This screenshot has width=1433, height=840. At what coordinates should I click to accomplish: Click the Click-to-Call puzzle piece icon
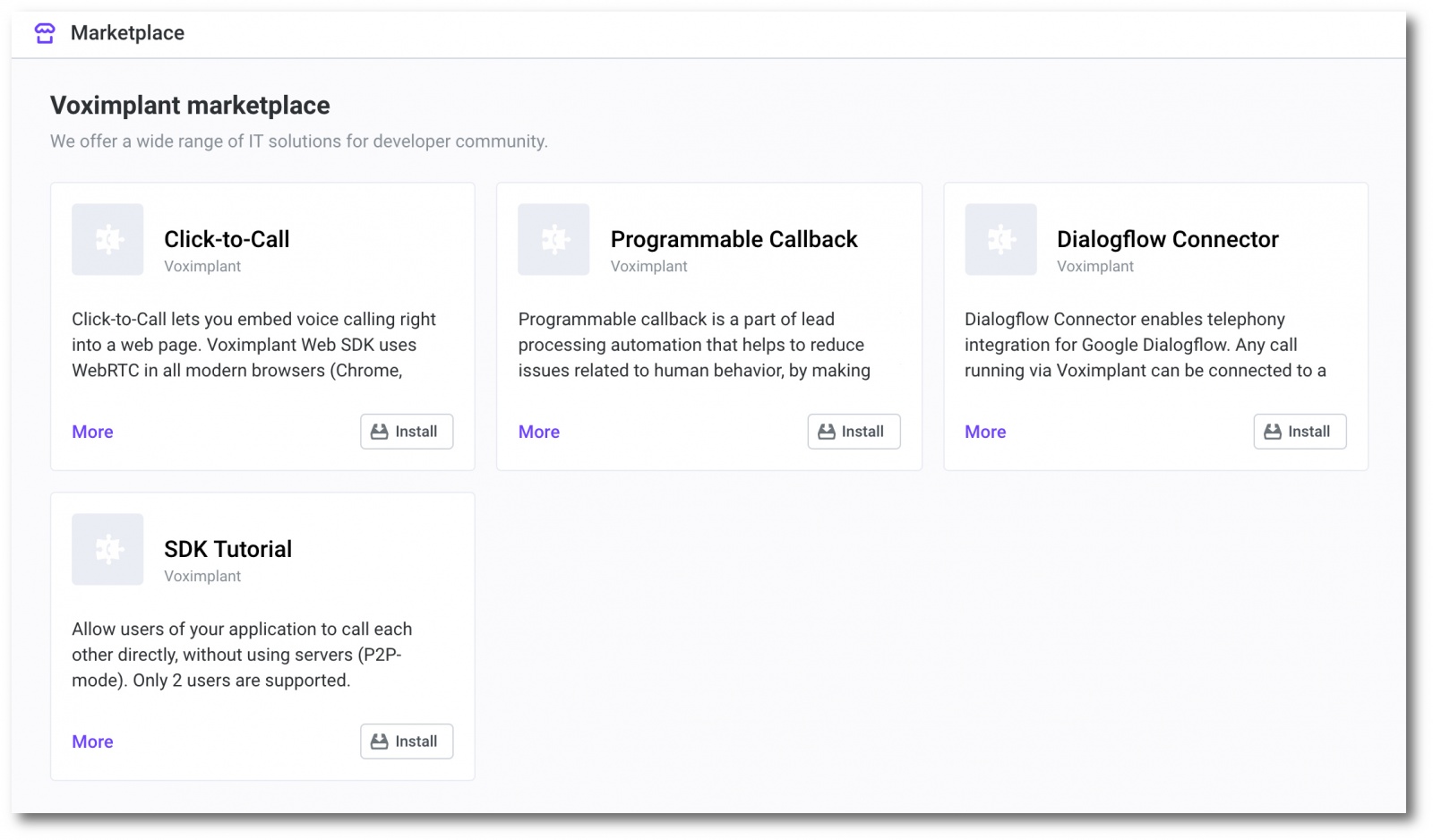tap(107, 239)
